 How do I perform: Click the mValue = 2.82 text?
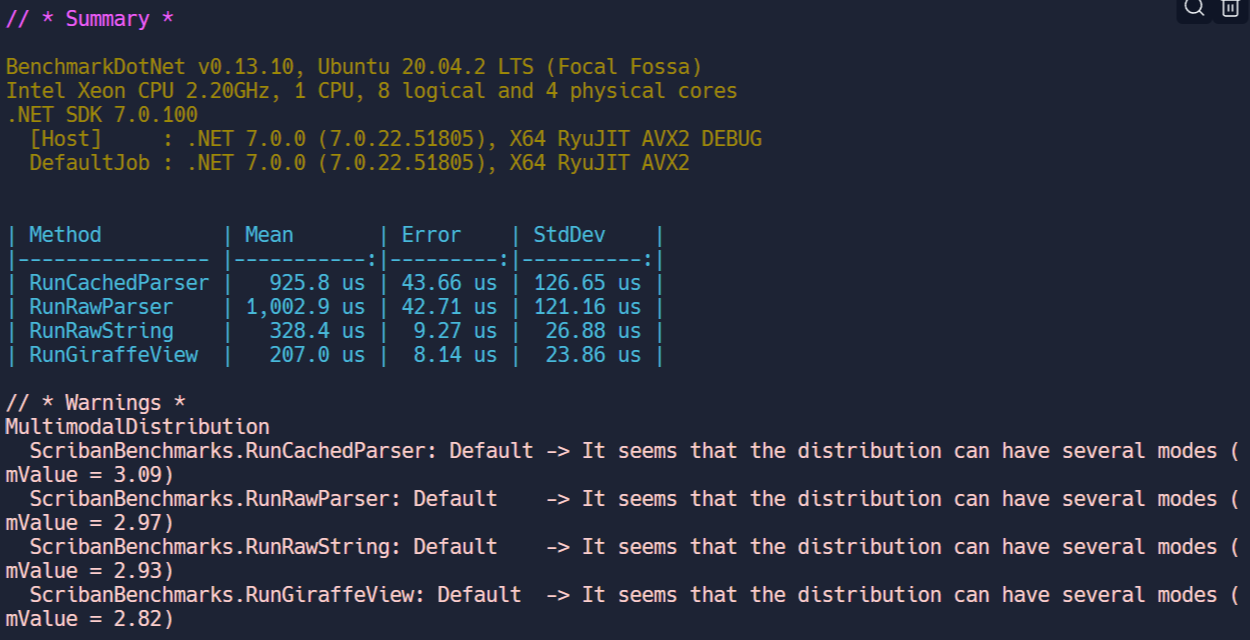coord(89,619)
